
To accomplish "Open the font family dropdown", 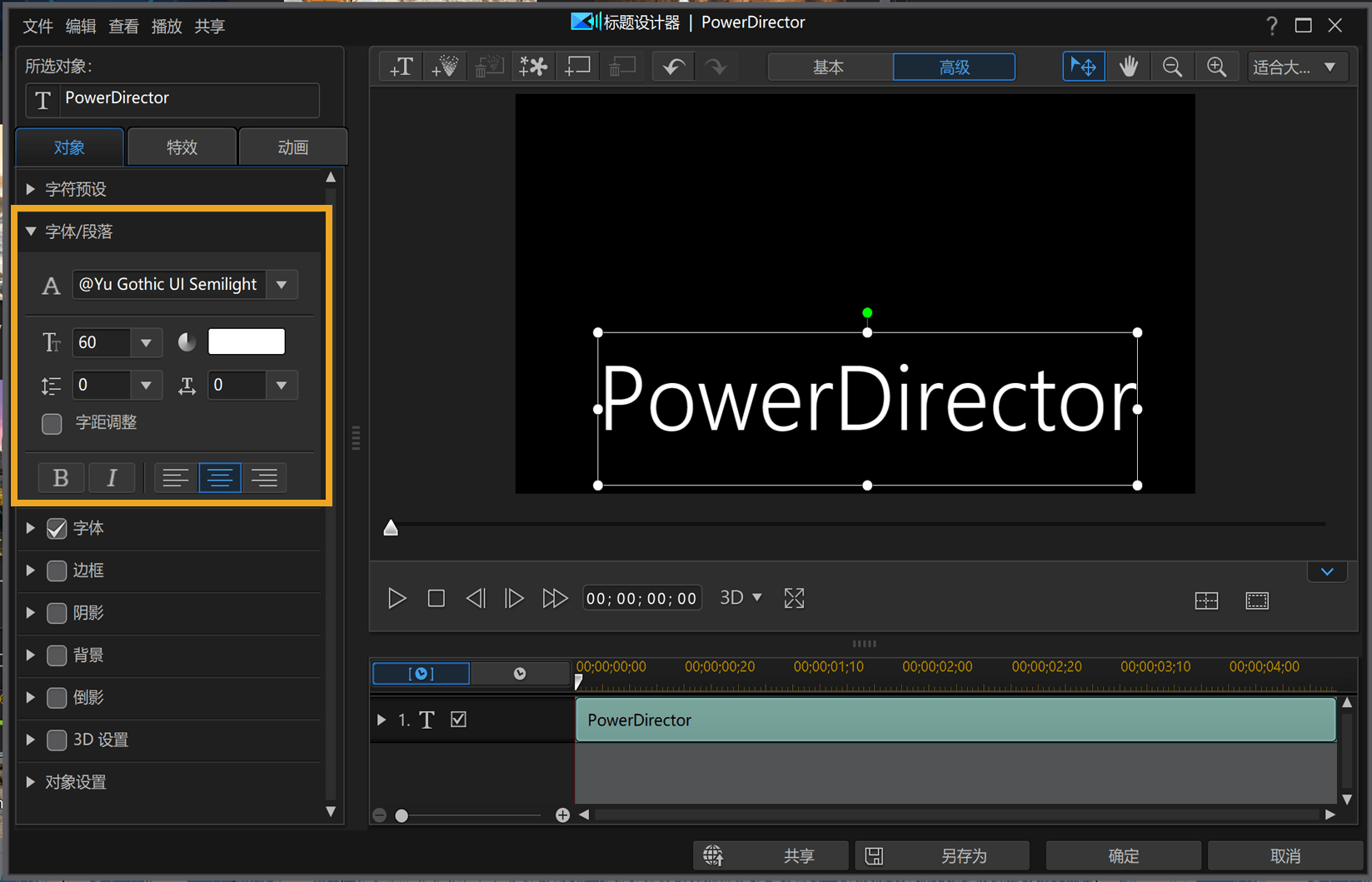I will tap(282, 285).
